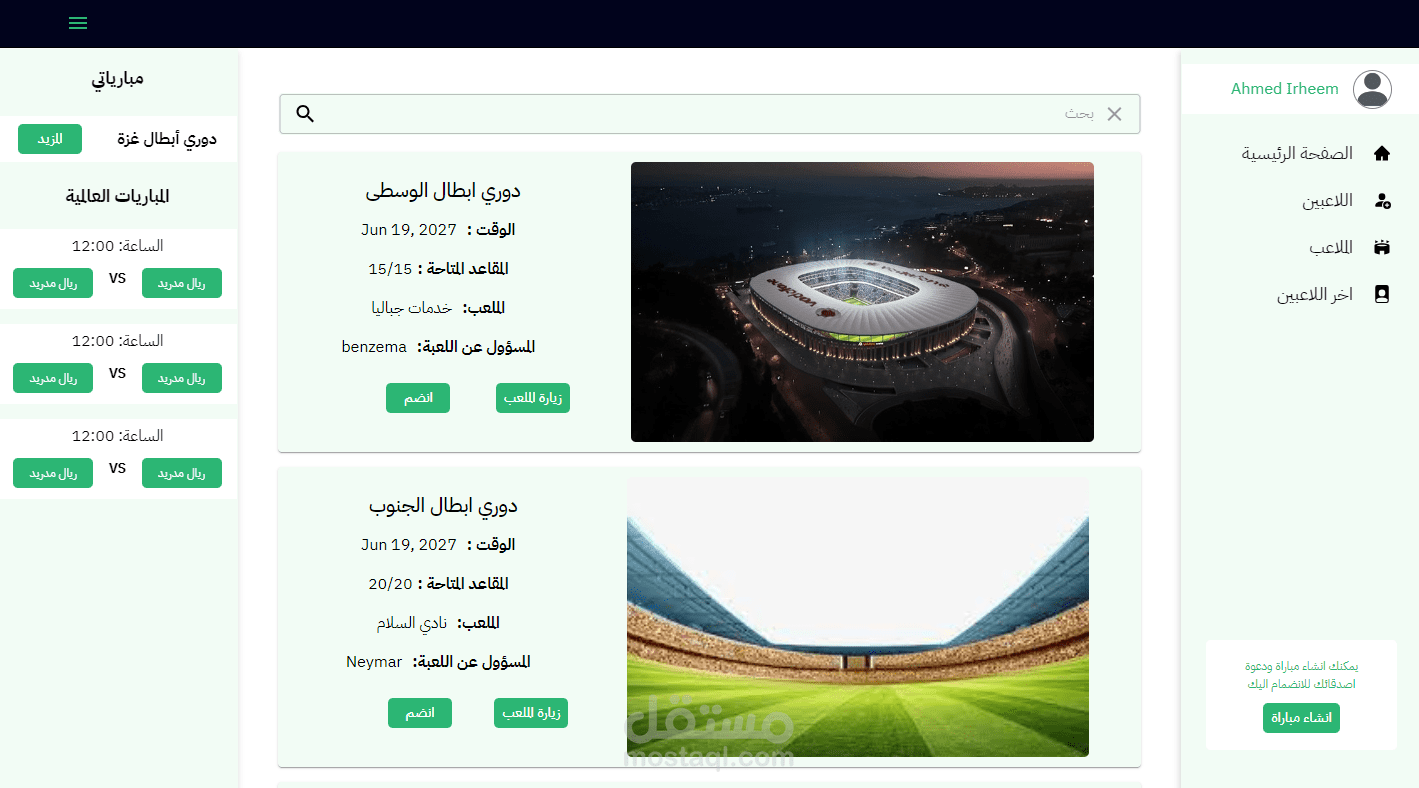Click انضم for دوري ابطال الوسطى
The height and width of the screenshot is (788, 1419).
pos(418,398)
